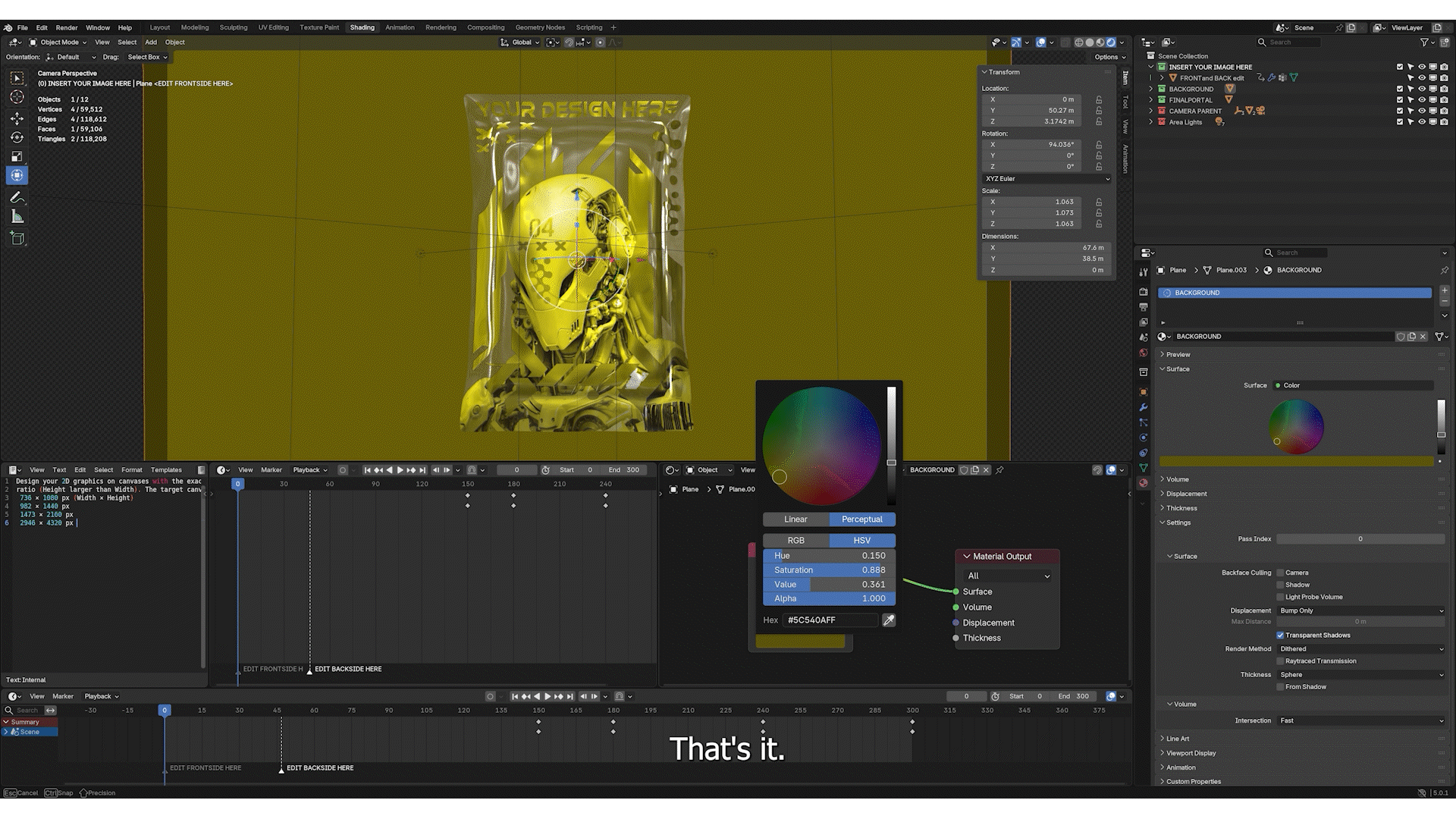Screen dimensions: 1456x819
Task: Adjust the Saturation slider in the color picker
Action: click(829, 570)
